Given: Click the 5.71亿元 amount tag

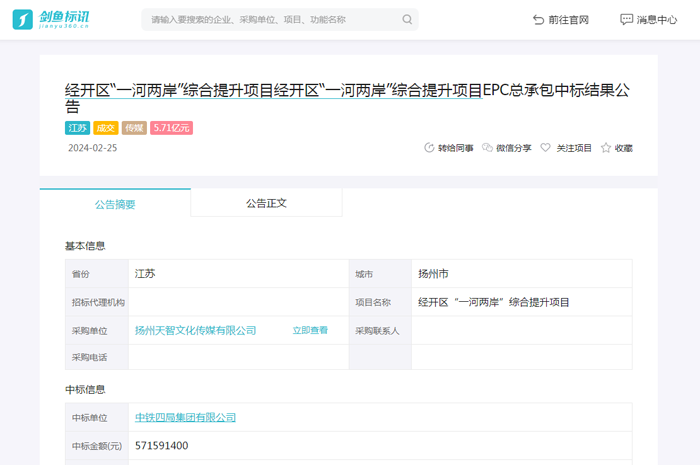Looking at the screenshot, I should click(172, 128).
